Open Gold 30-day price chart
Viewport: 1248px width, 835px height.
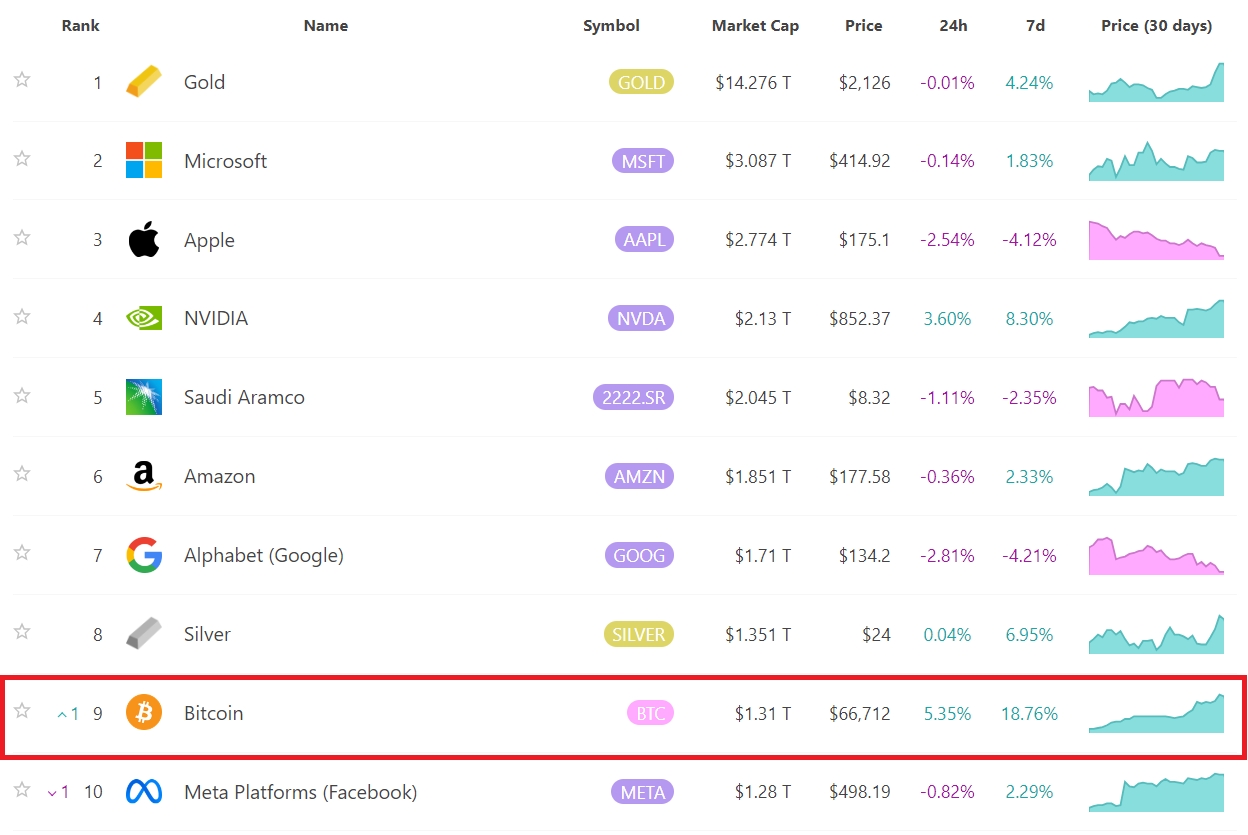point(1156,82)
